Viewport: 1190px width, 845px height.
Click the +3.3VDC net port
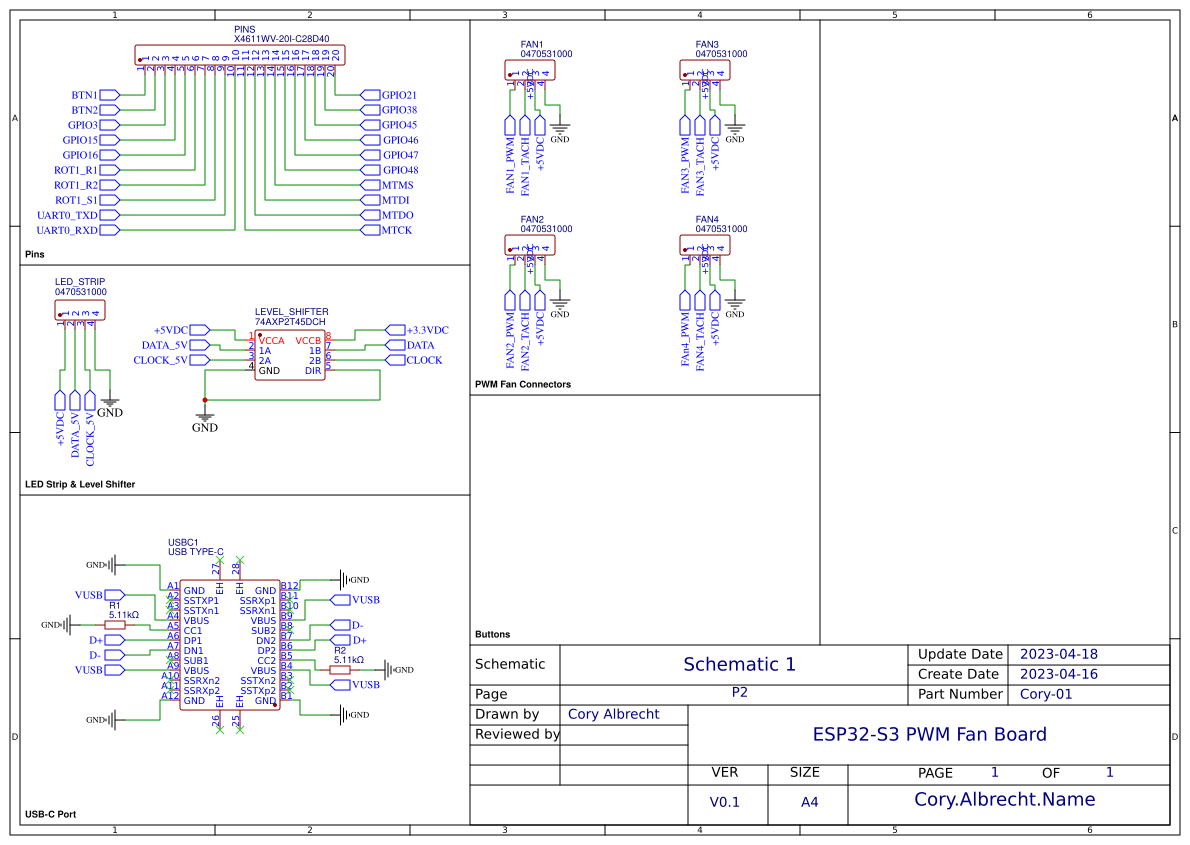[395, 330]
